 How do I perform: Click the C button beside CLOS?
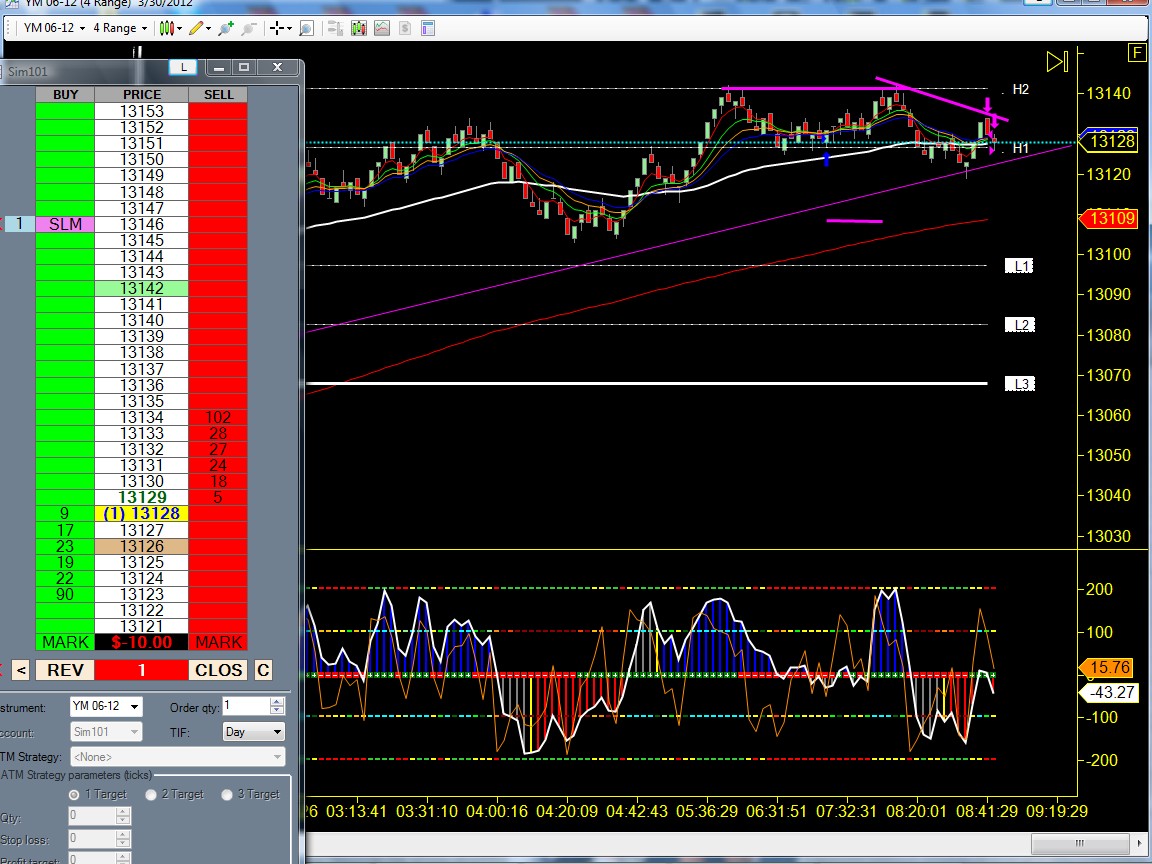tap(263, 670)
